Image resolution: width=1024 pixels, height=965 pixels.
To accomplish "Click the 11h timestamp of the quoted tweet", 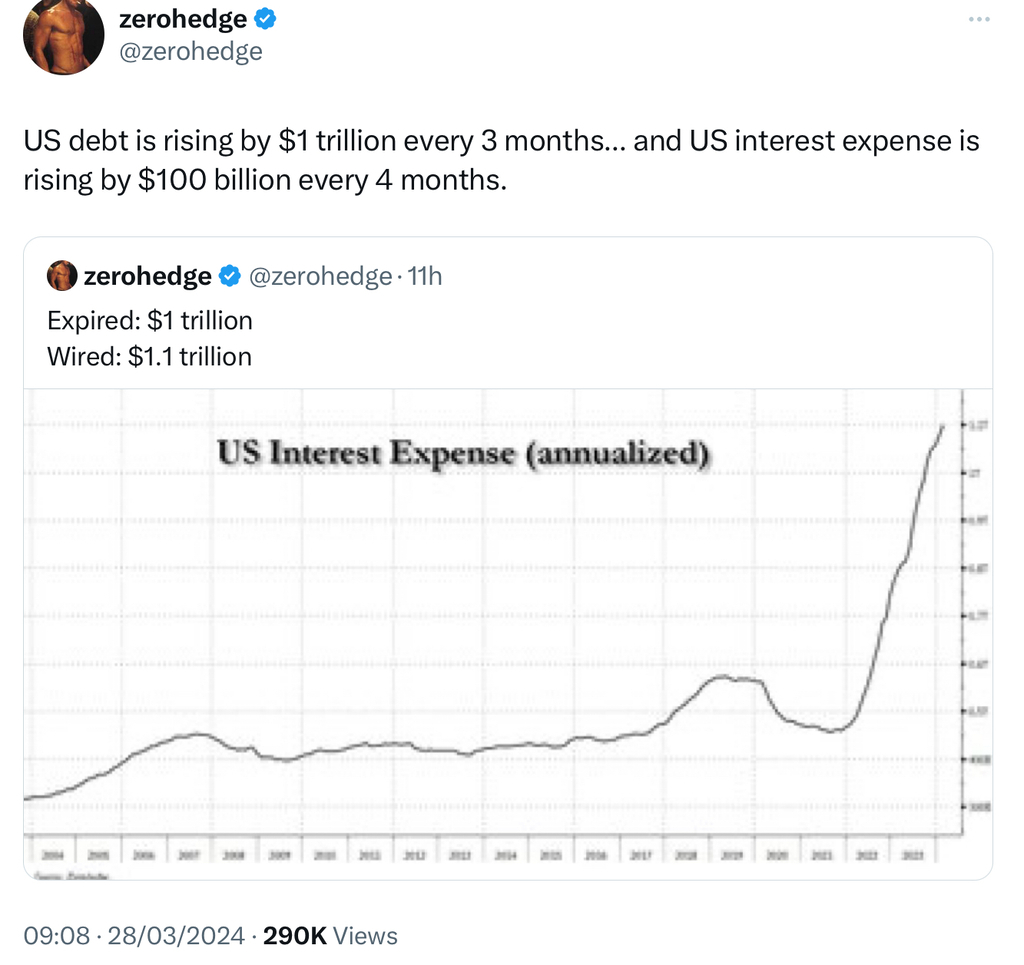I will coord(424,276).
